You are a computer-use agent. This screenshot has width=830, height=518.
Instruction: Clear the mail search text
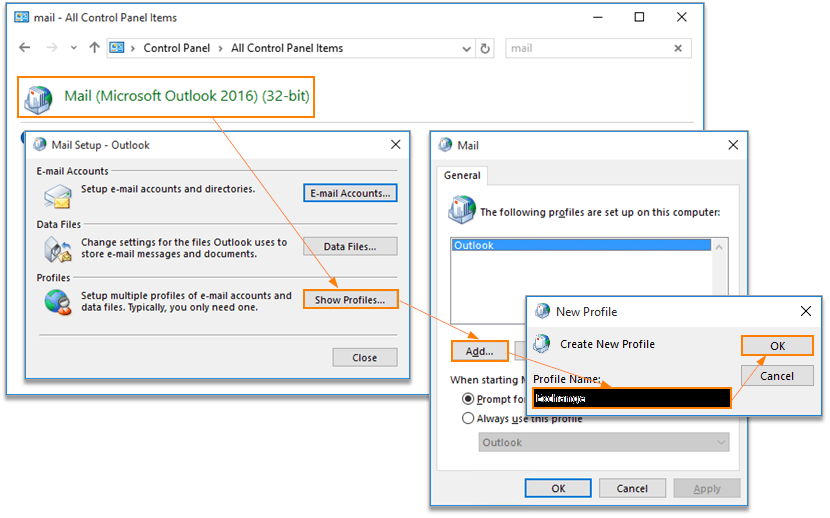tap(678, 48)
